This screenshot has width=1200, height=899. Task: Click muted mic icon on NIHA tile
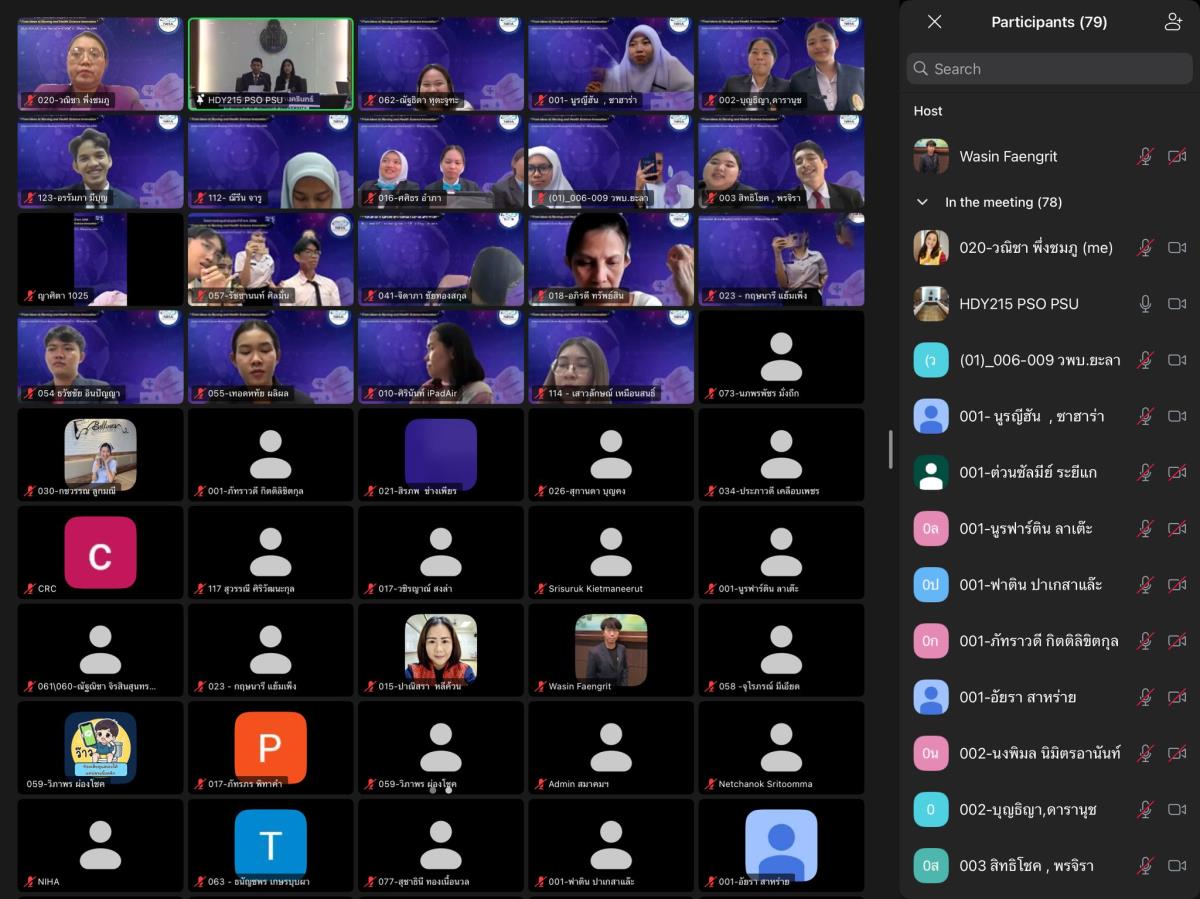(x=29, y=882)
